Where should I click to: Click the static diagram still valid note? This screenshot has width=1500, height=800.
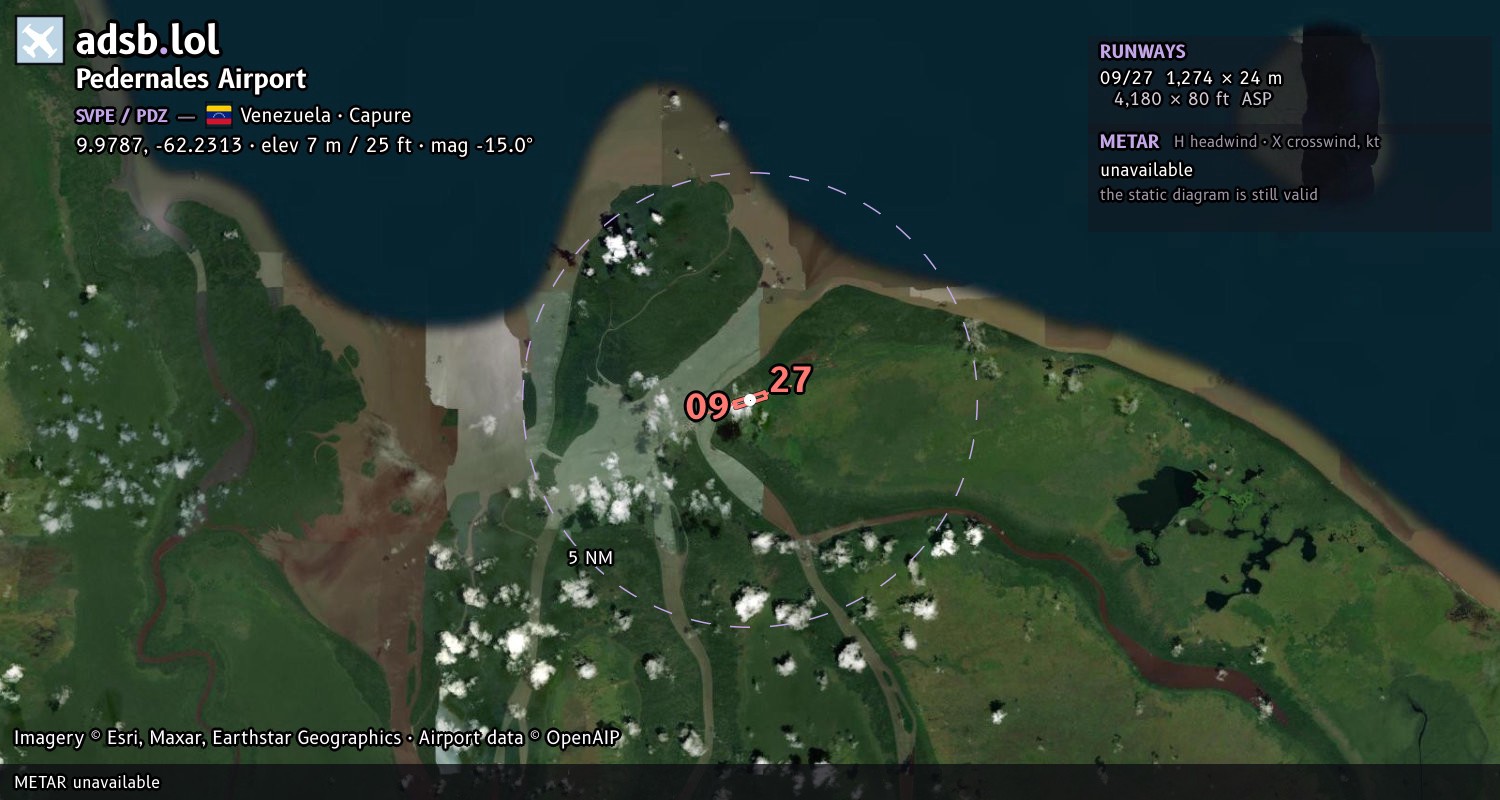[x=1209, y=195]
